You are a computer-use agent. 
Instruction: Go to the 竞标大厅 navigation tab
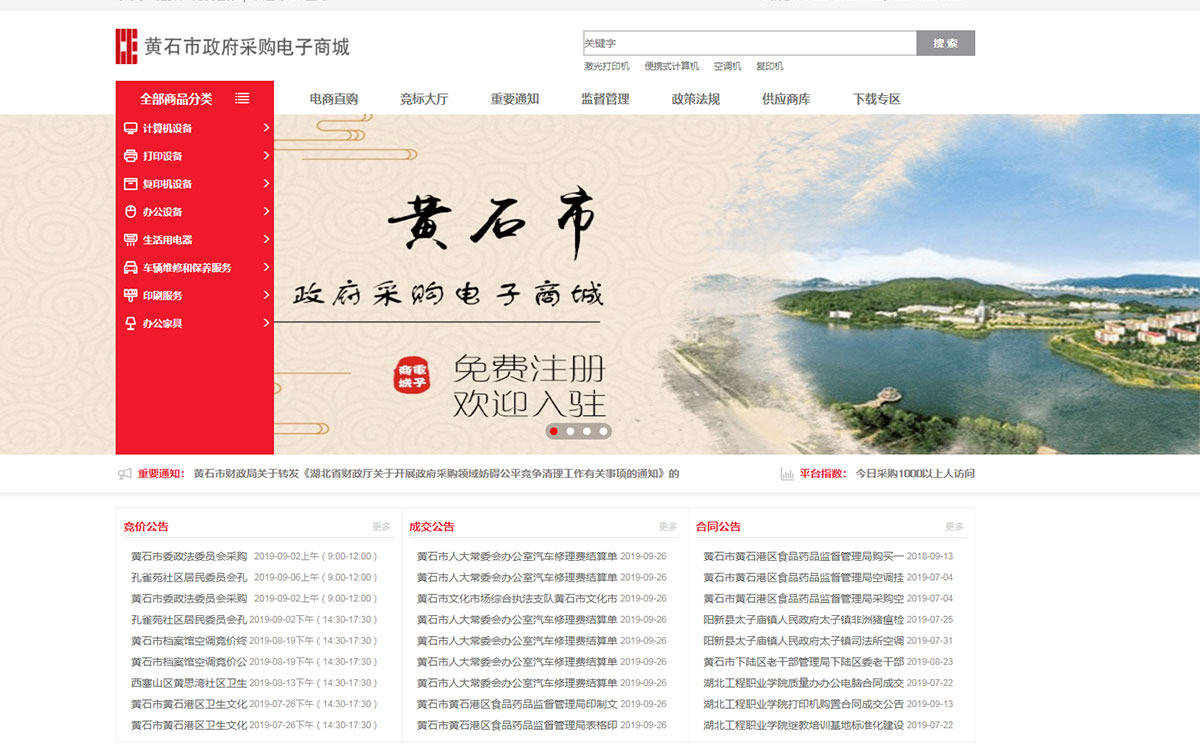coord(424,99)
